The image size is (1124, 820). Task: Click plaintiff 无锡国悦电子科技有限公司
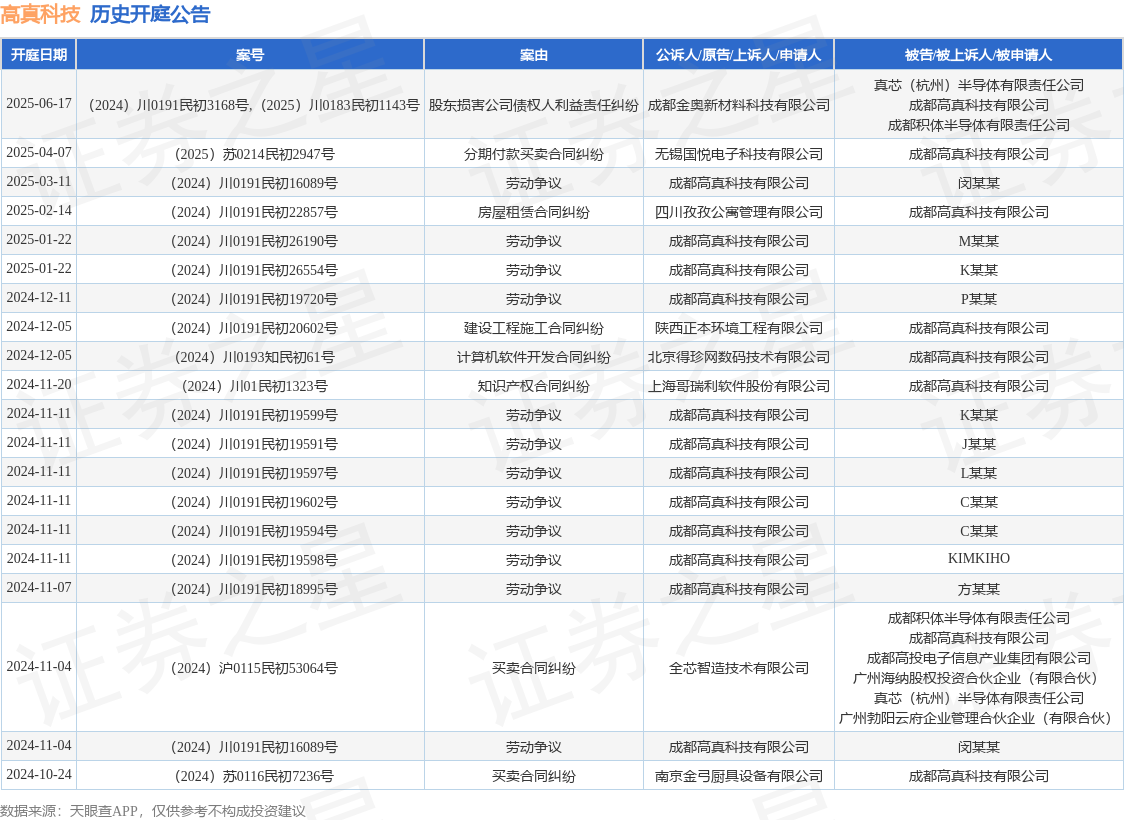738,154
